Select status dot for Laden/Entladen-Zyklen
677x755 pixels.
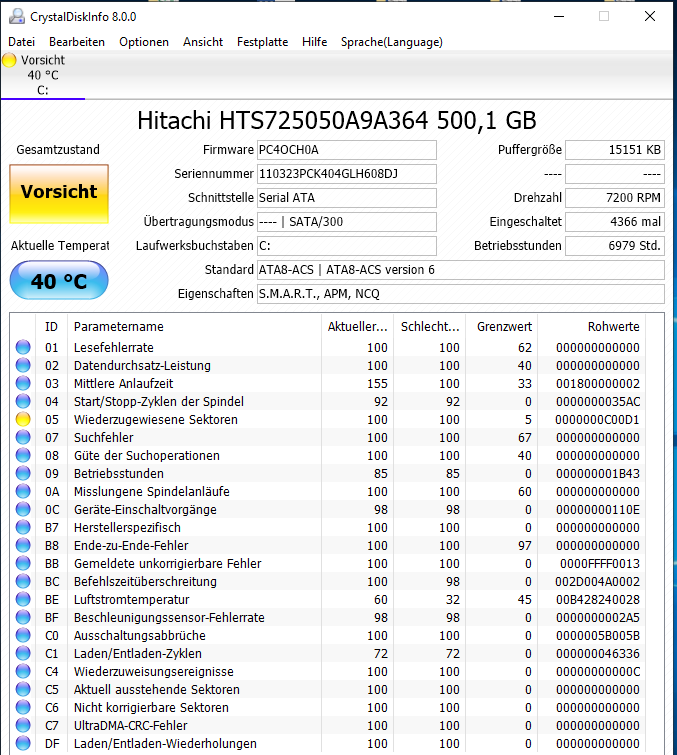point(23,653)
